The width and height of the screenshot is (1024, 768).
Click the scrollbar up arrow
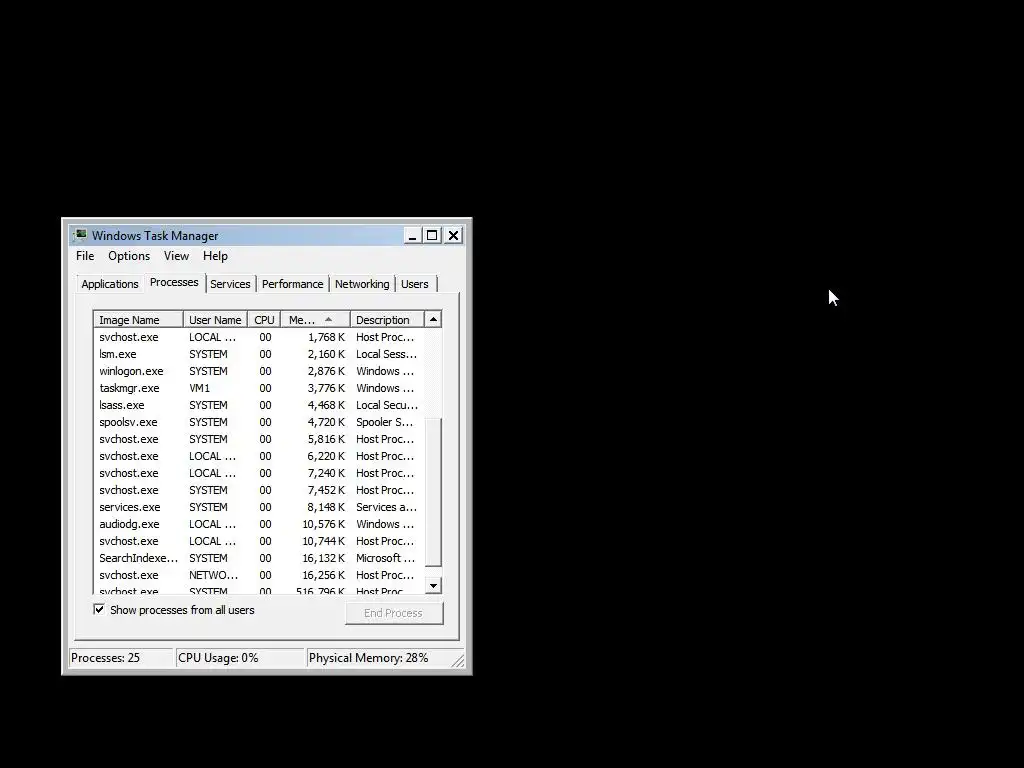click(x=433, y=319)
